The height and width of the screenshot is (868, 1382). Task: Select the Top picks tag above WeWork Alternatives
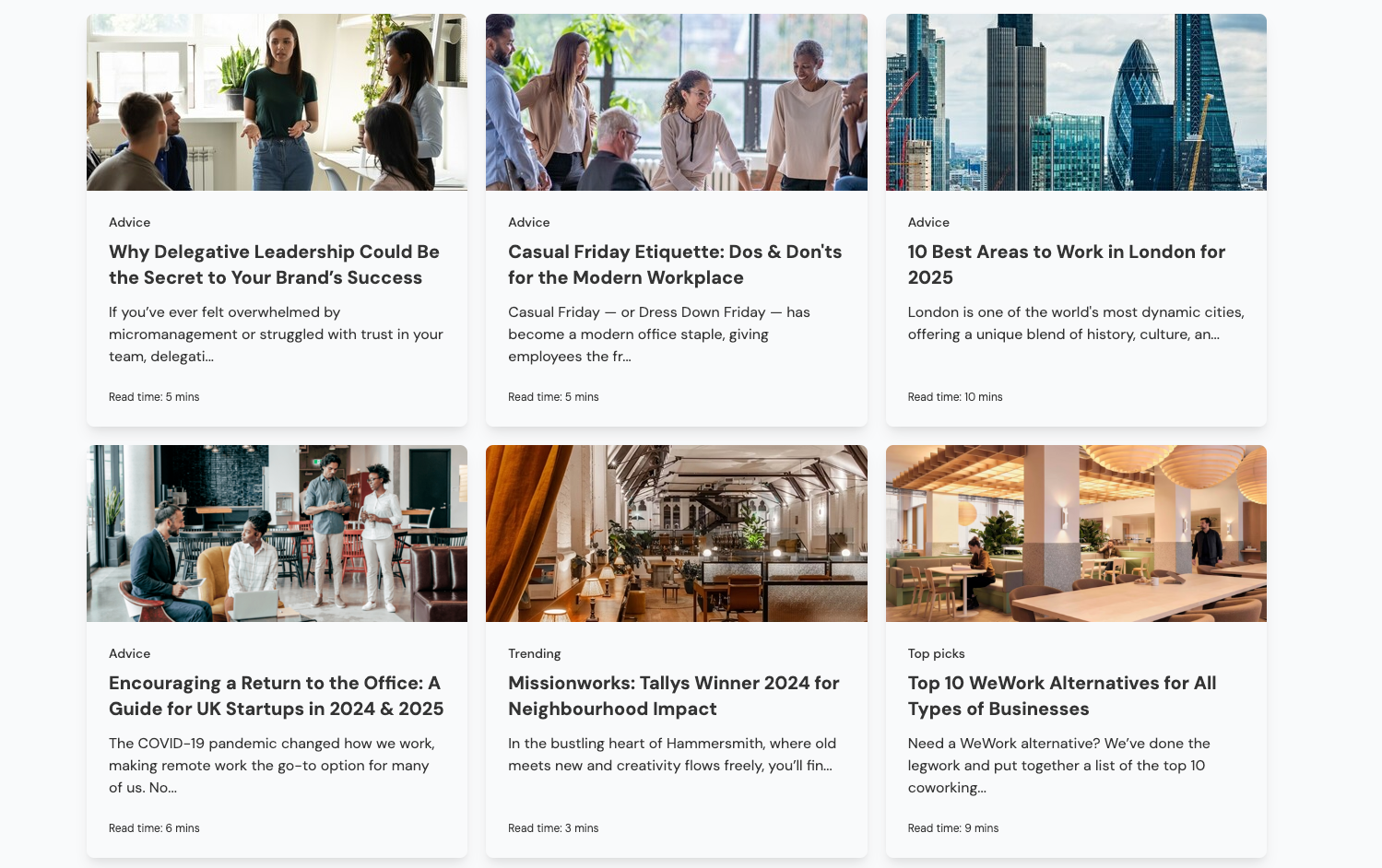click(x=936, y=653)
